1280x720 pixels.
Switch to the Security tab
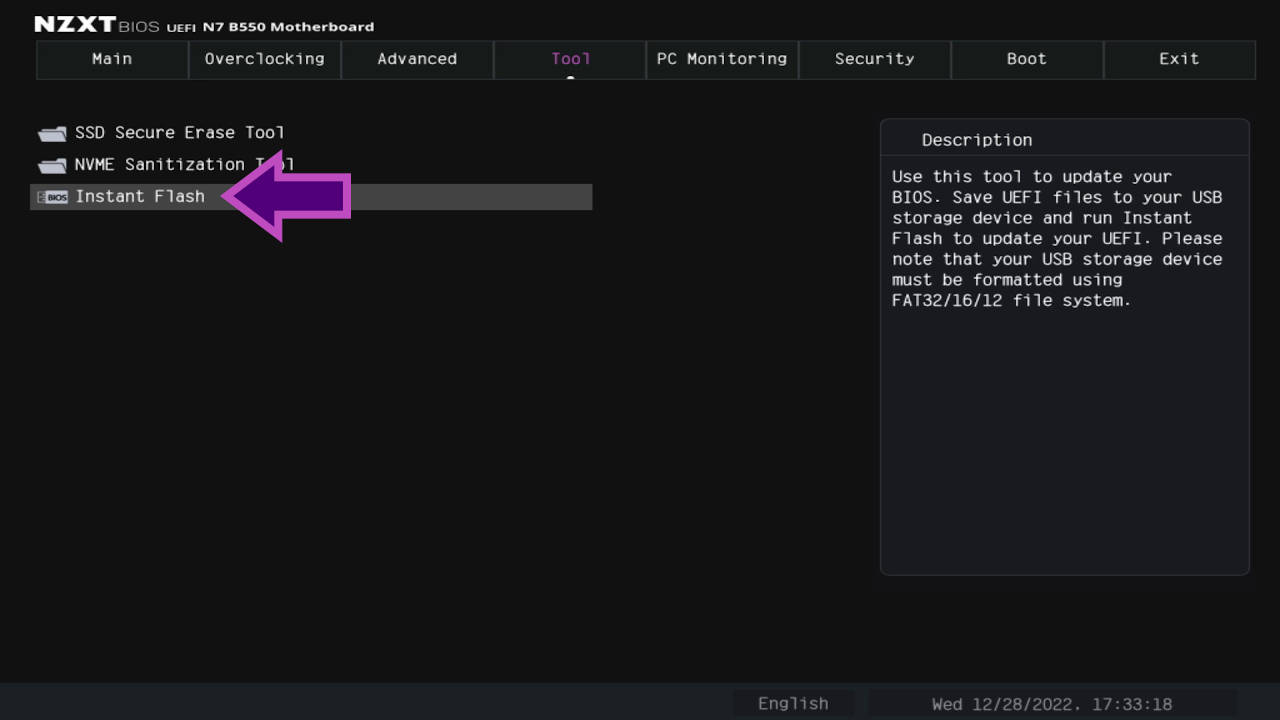[x=874, y=59]
